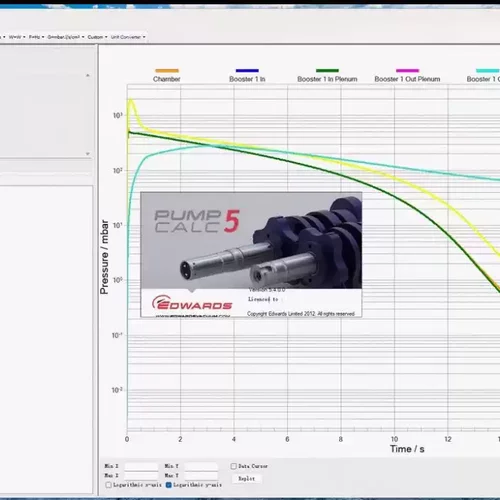The height and width of the screenshot is (500, 500).
Task: Click the Chamber legend label
Action: click(x=167, y=79)
